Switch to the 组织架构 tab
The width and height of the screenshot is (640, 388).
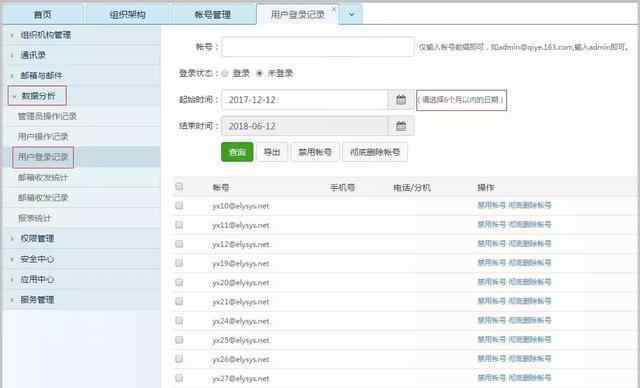(x=127, y=15)
